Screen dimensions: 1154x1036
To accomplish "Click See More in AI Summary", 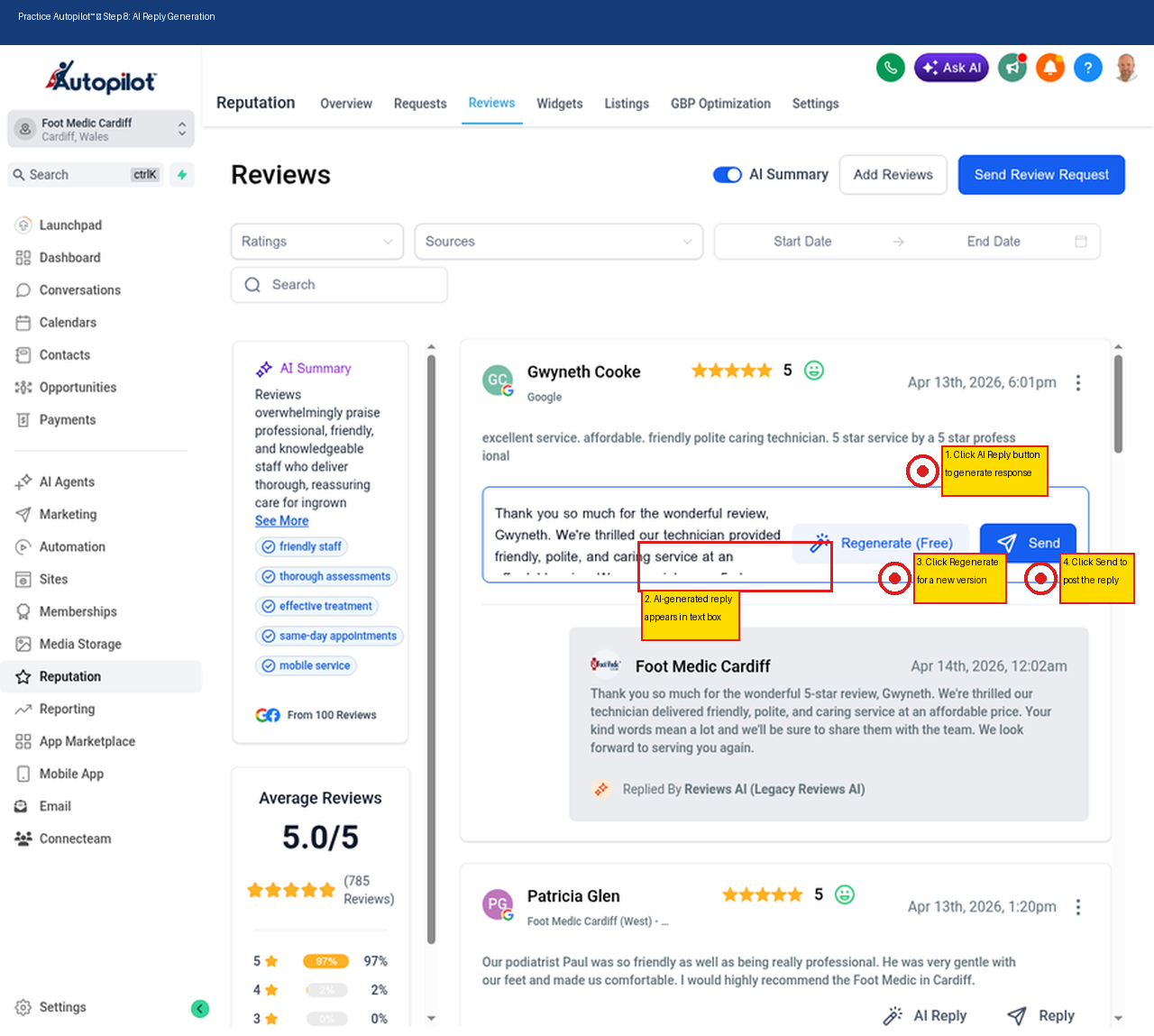I will point(282,521).
